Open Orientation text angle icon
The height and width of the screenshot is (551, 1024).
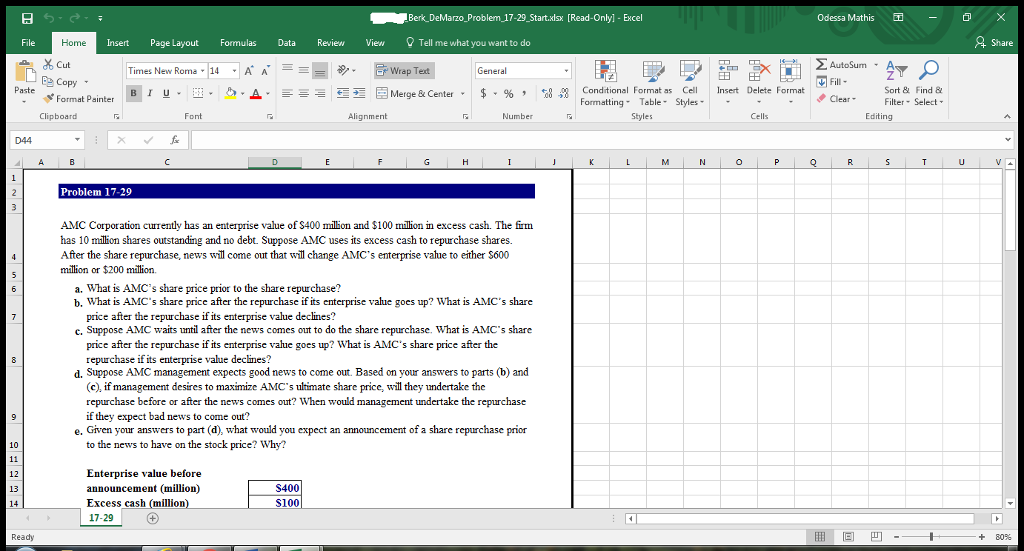pos(344,71)
